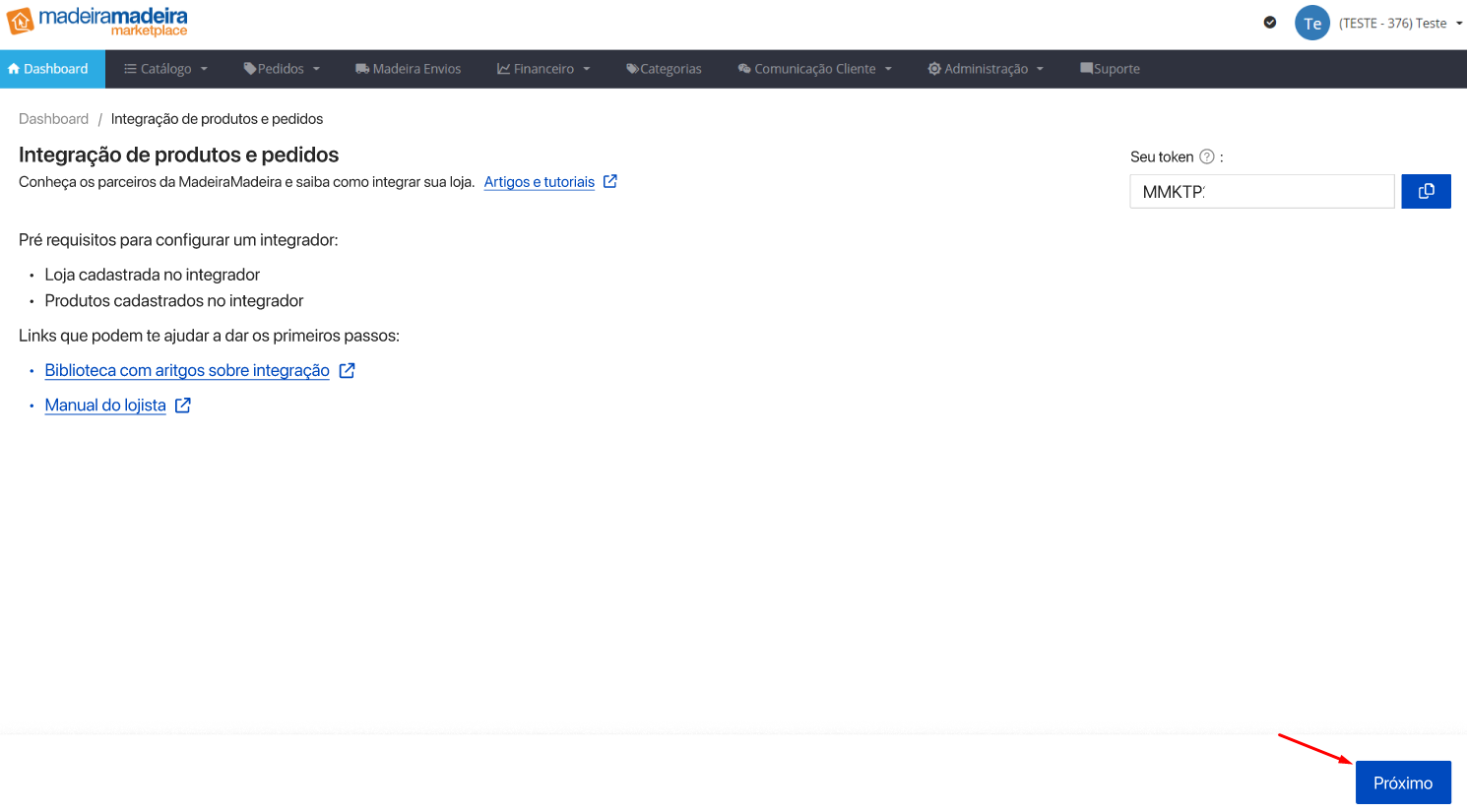Open the Manual do lojista link

pos(105,406)
